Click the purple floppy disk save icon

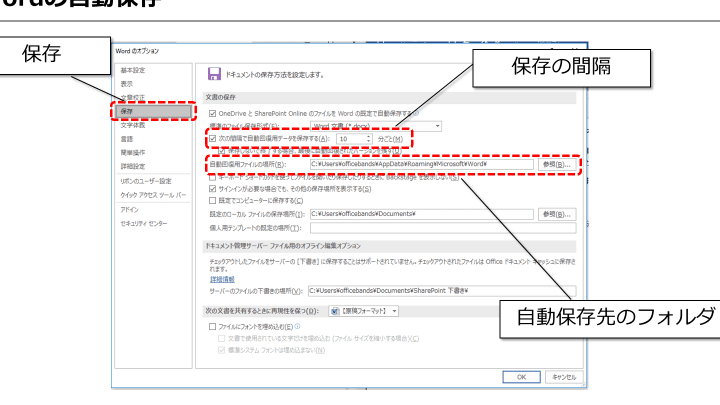click(x=214, y=74)
